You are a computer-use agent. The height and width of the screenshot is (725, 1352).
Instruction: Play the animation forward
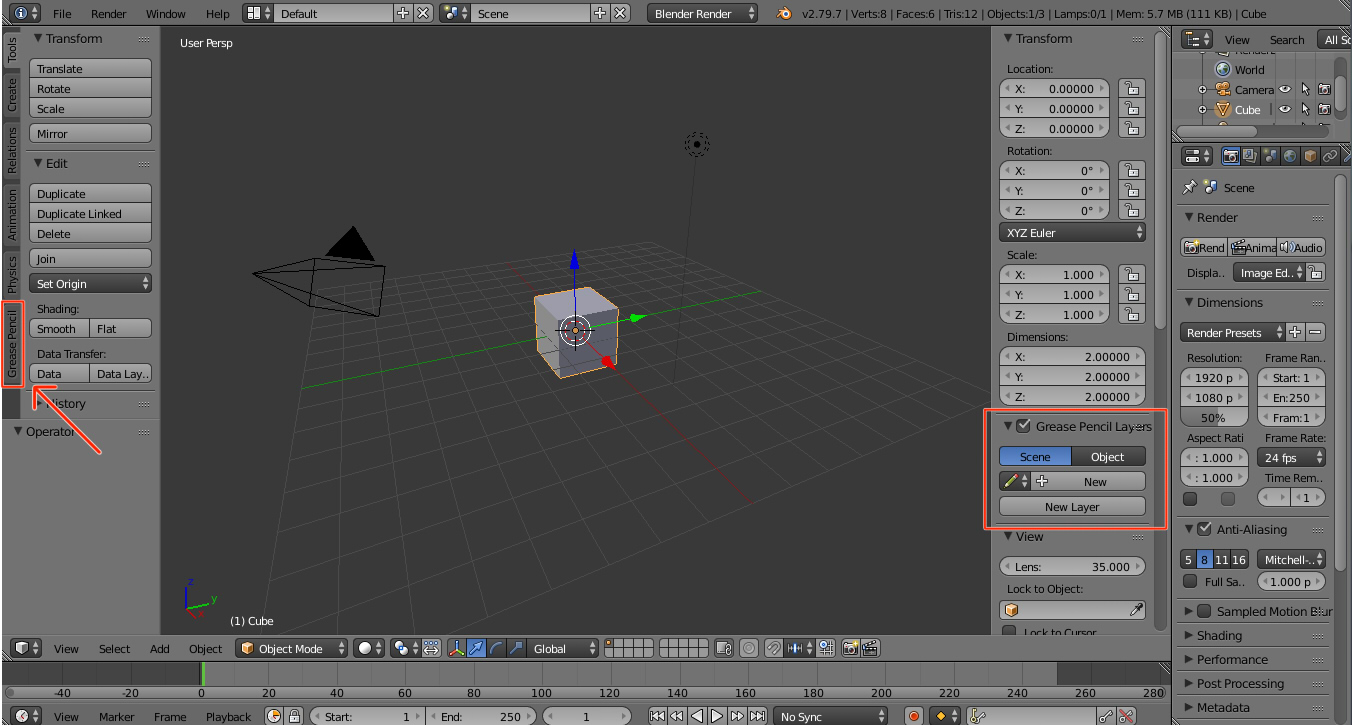click(717, 716)
